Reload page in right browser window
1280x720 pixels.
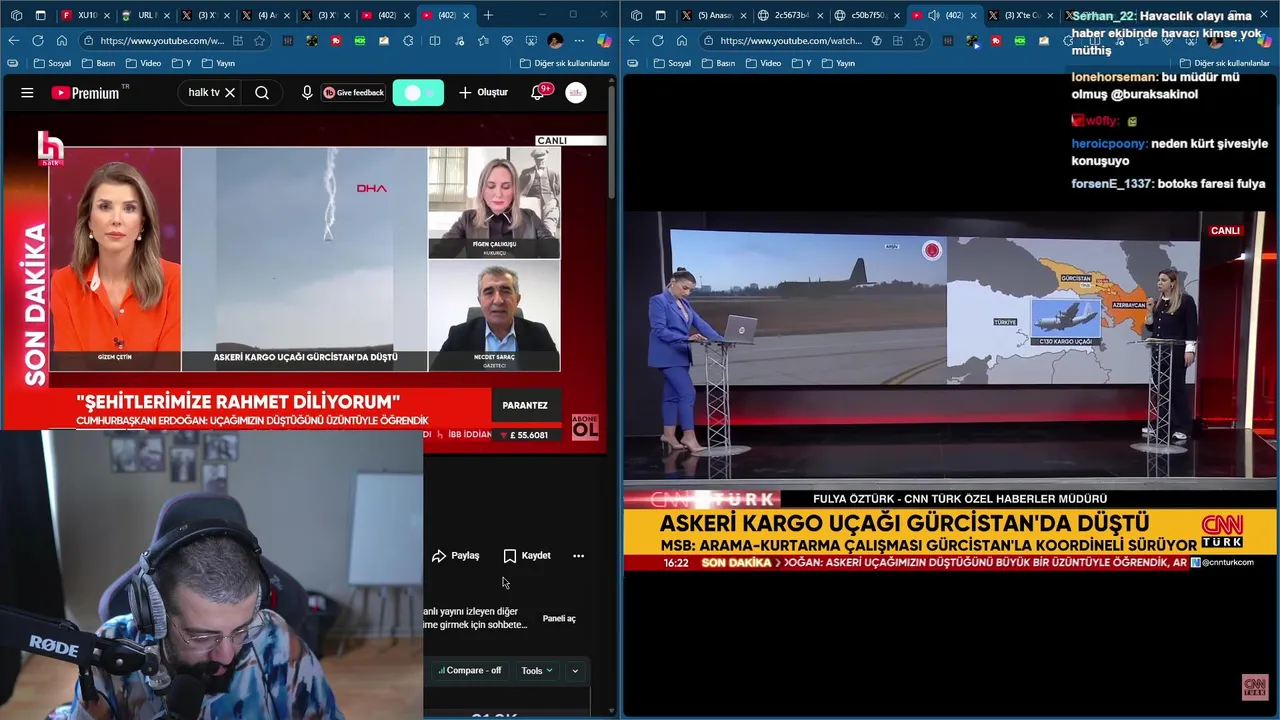click(x=657, y=41)
